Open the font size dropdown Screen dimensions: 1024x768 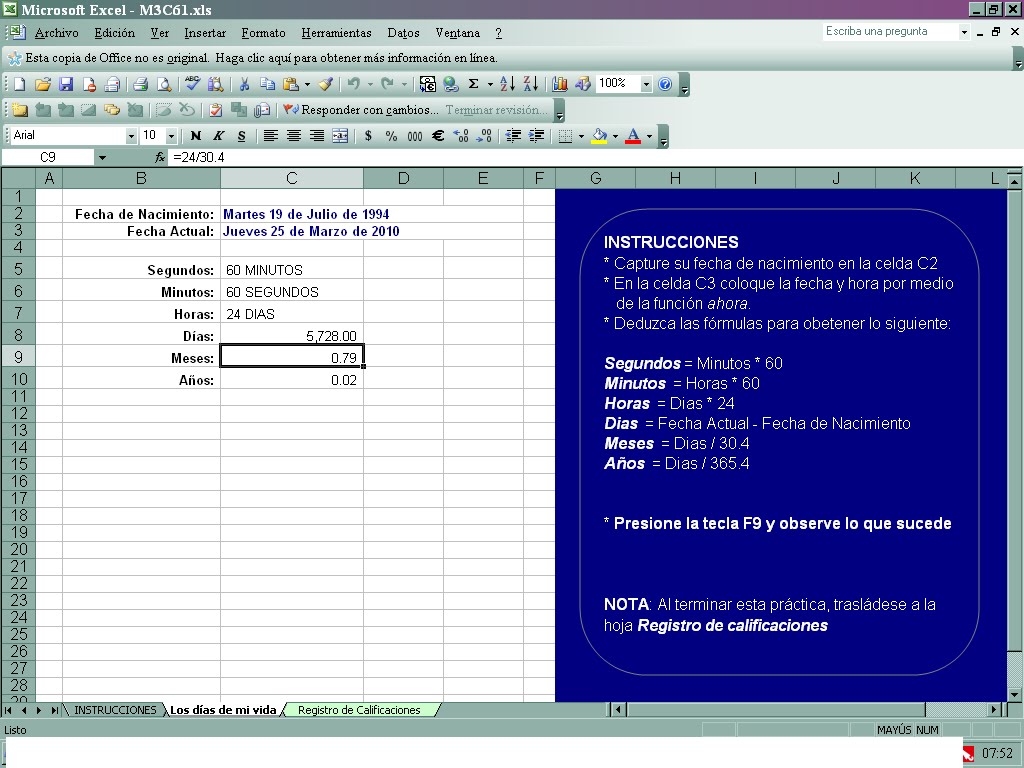point(170,136)
